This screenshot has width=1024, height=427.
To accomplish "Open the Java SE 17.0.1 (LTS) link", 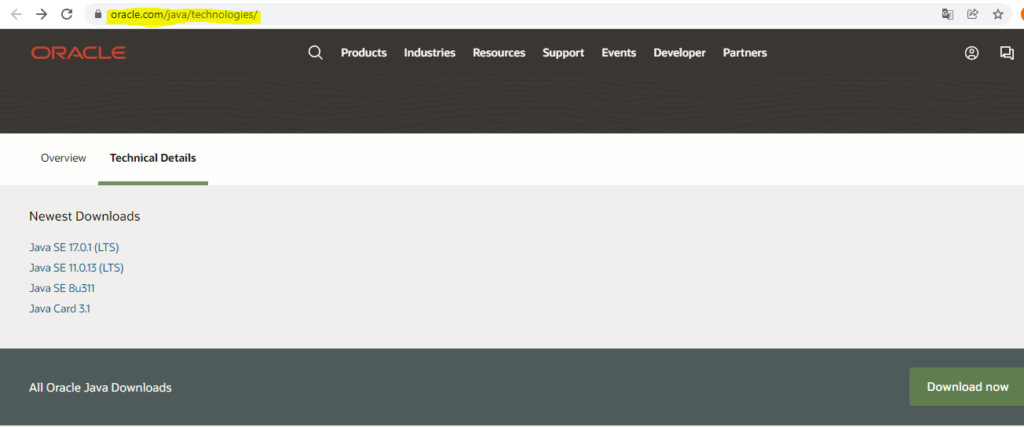I will pyautogui.click(x=74, y=247).
